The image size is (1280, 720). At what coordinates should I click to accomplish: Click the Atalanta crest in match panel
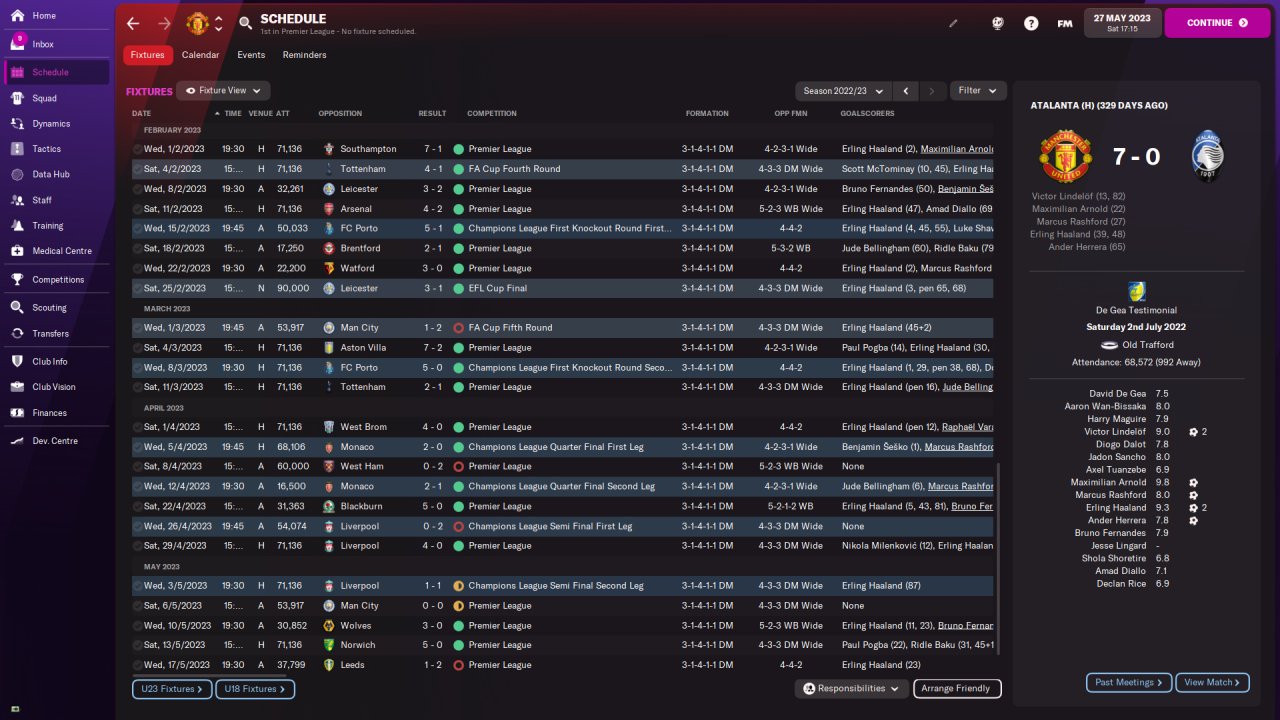tap(1208, 156)
